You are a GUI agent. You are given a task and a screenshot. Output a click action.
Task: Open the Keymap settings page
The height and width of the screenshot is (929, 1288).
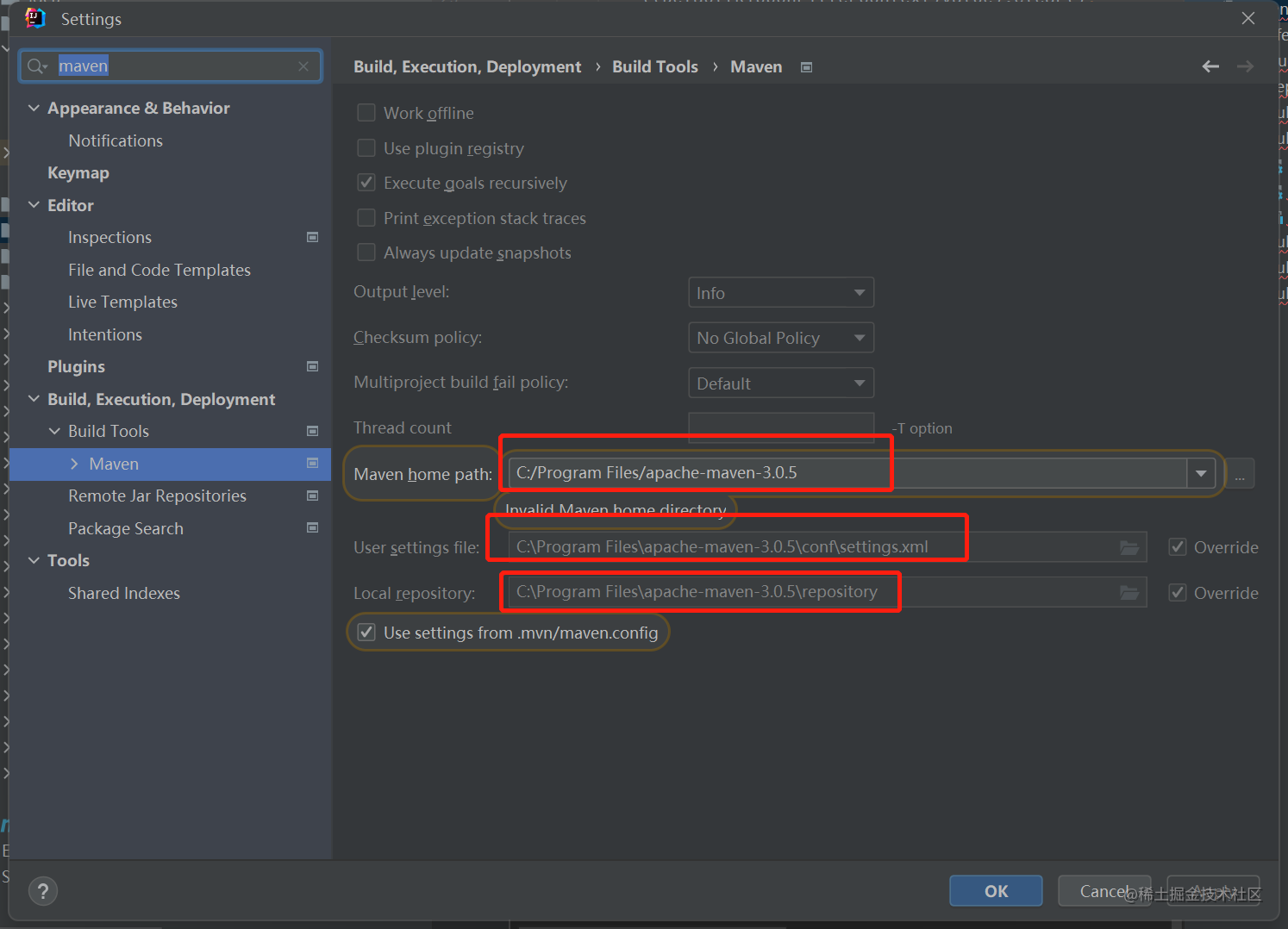[x=78, y=172]
